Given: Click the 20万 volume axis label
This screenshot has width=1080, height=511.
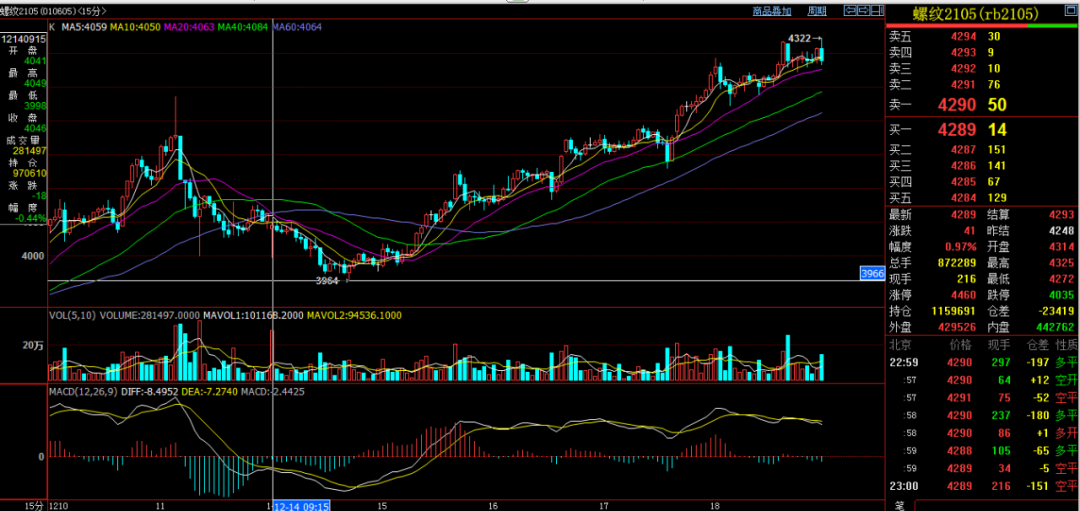Looking at the screenshot, I should coord(31,346).
